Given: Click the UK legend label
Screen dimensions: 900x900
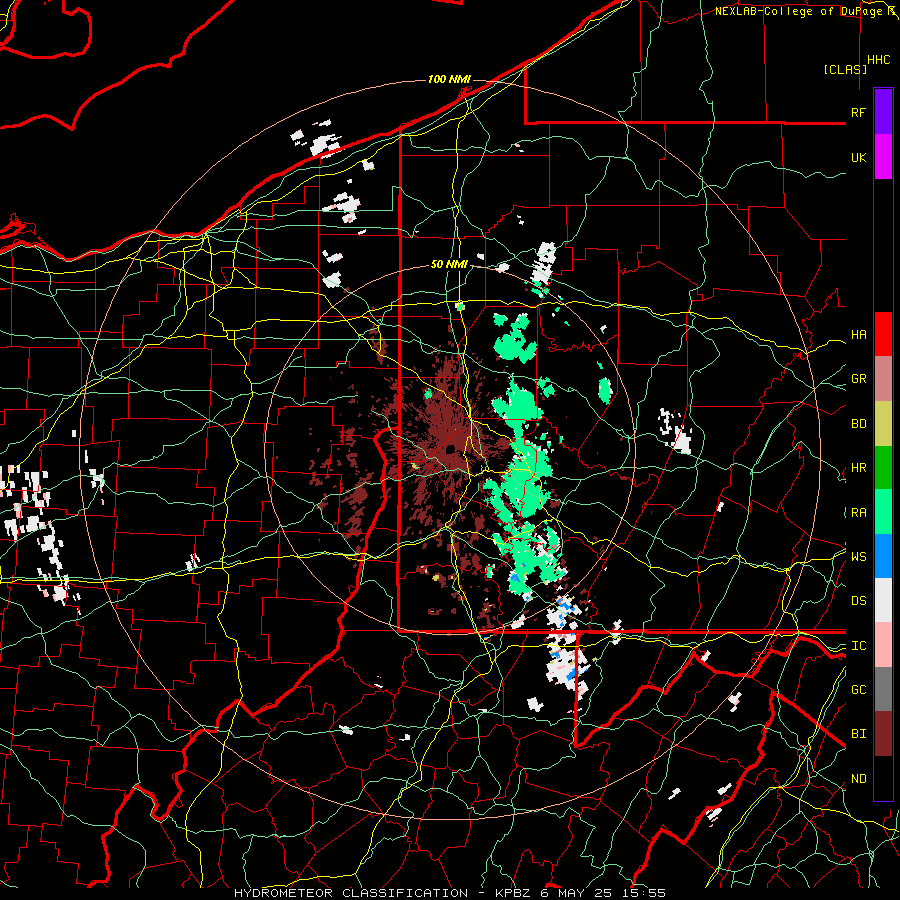Looking at the screenshot, I should point(858,157).
